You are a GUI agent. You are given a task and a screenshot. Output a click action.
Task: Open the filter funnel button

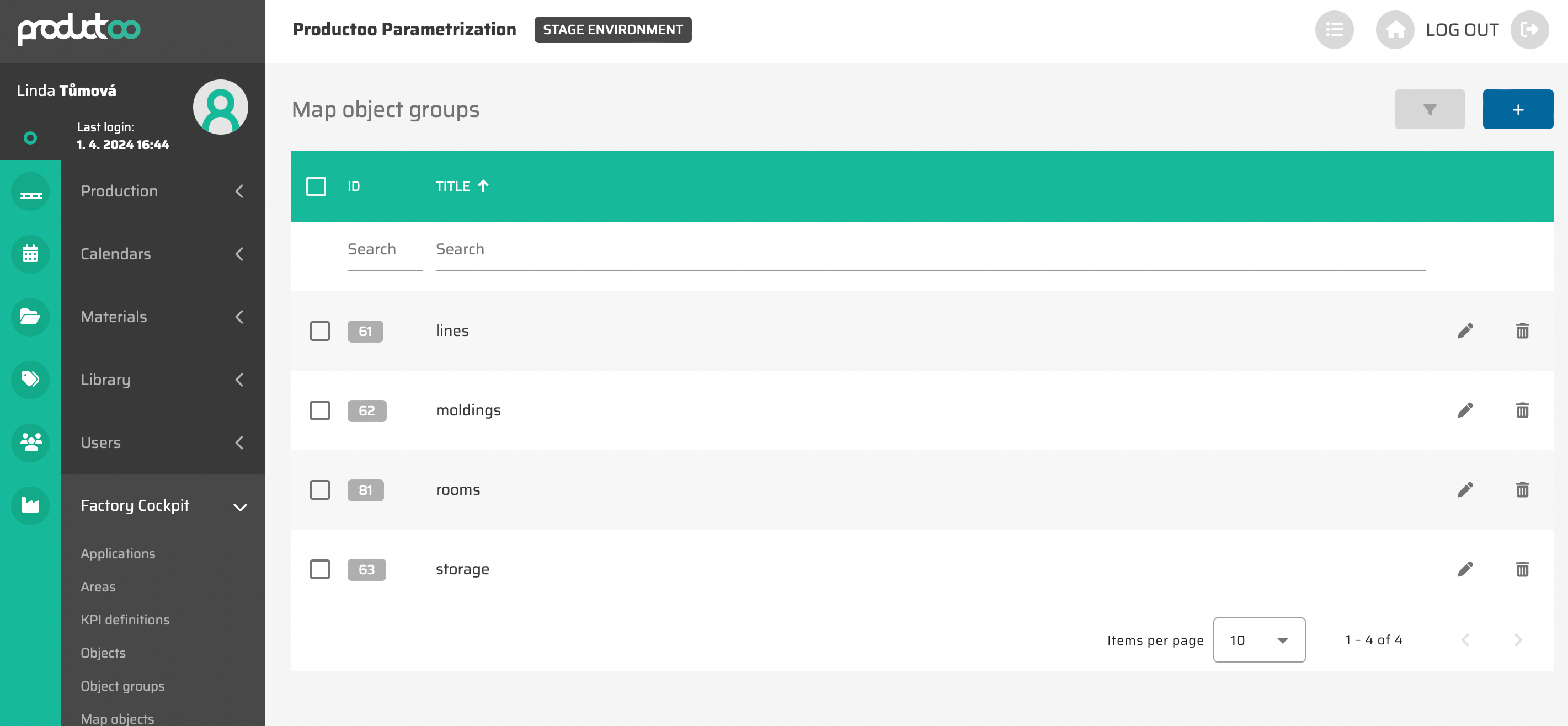point(1429,110)
